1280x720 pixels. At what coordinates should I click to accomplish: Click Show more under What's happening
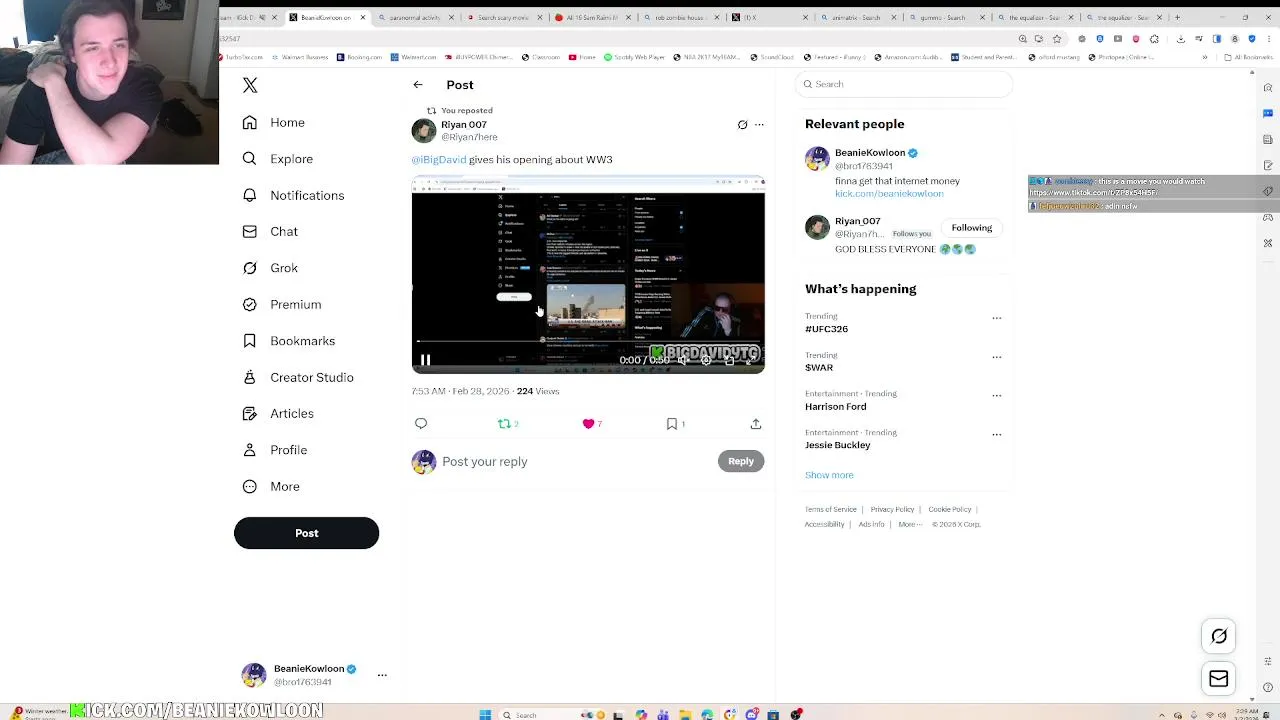(829, 475)
